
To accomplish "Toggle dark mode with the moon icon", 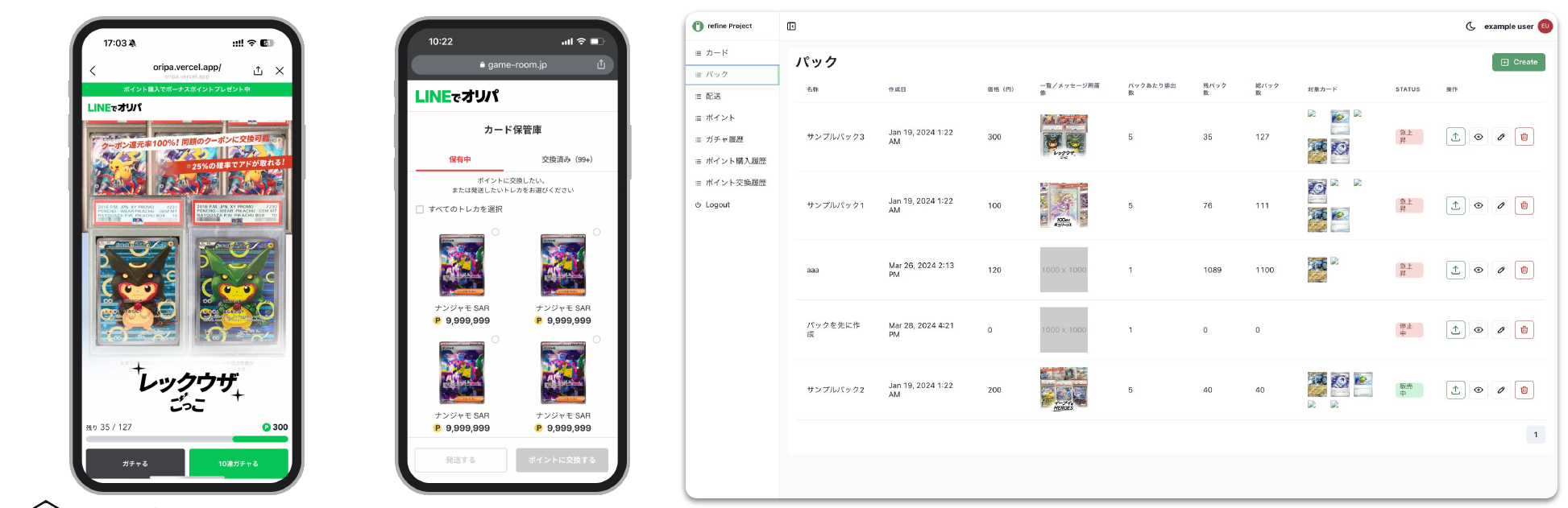I will click(x=1471, y=27).
